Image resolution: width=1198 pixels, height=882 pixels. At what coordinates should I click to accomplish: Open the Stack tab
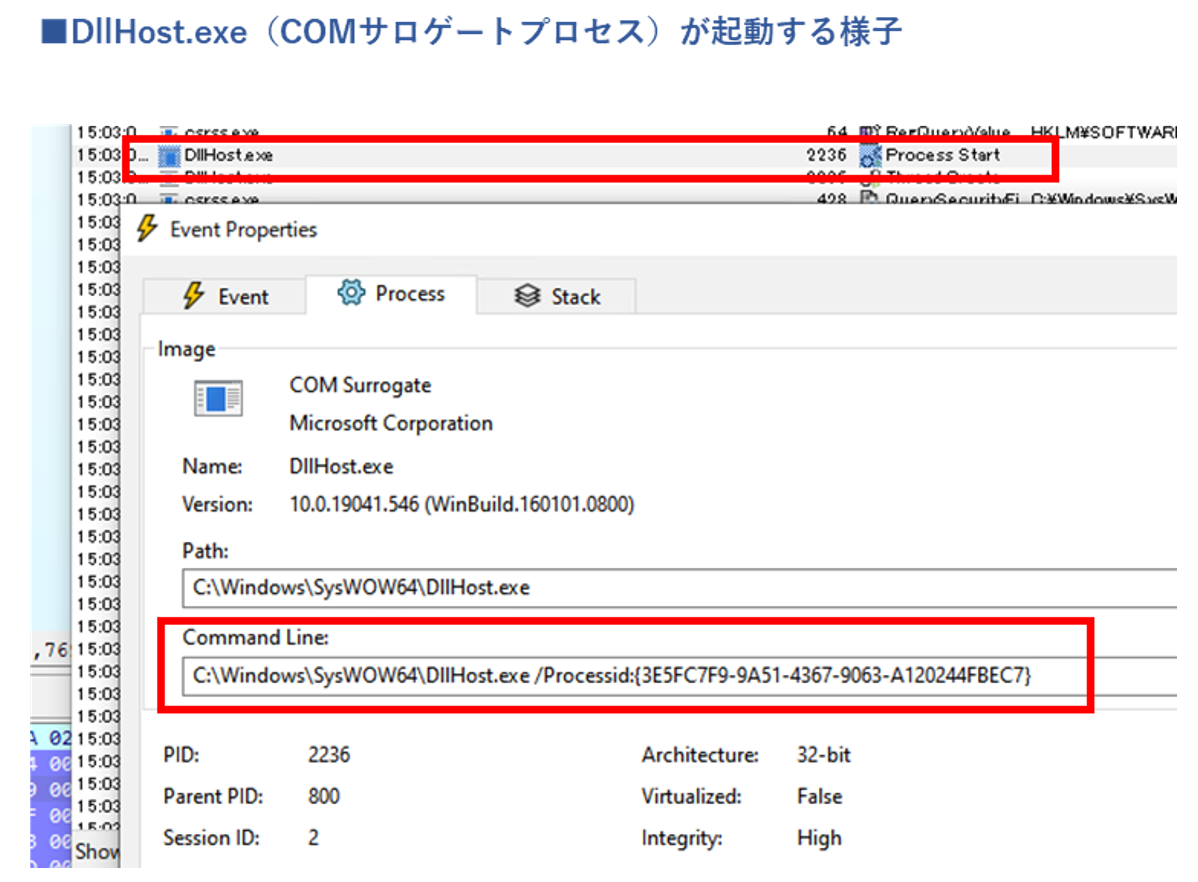point(557,297)
